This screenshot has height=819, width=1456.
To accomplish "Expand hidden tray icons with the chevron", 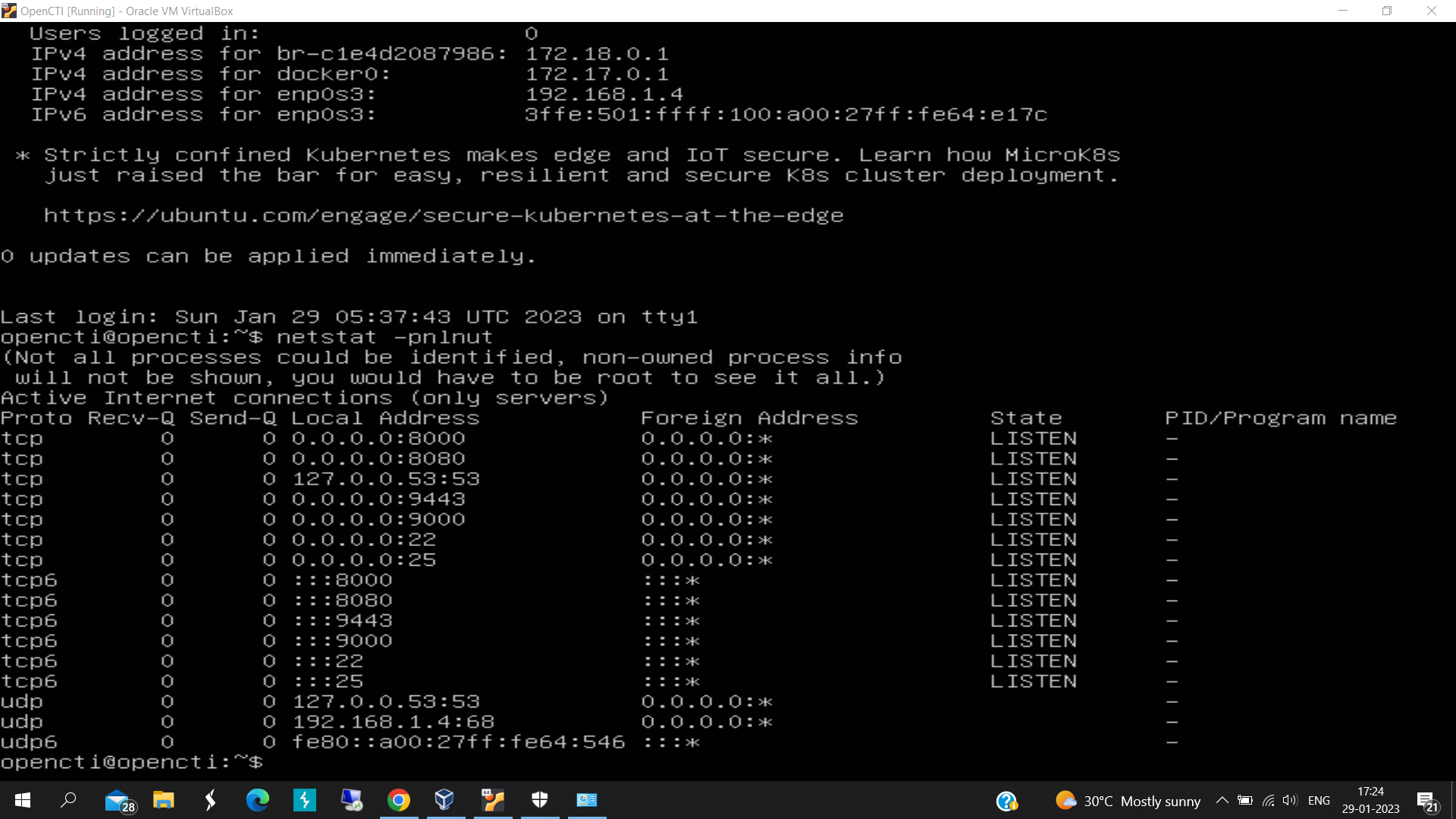I will point(1221,800).
